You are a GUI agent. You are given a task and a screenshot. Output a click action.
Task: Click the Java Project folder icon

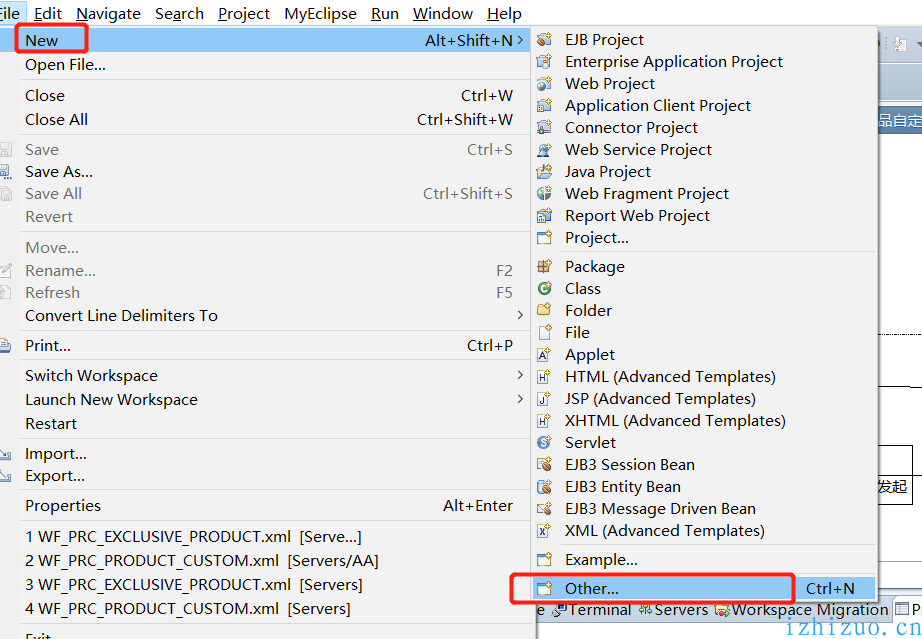[x=544, y=172]
